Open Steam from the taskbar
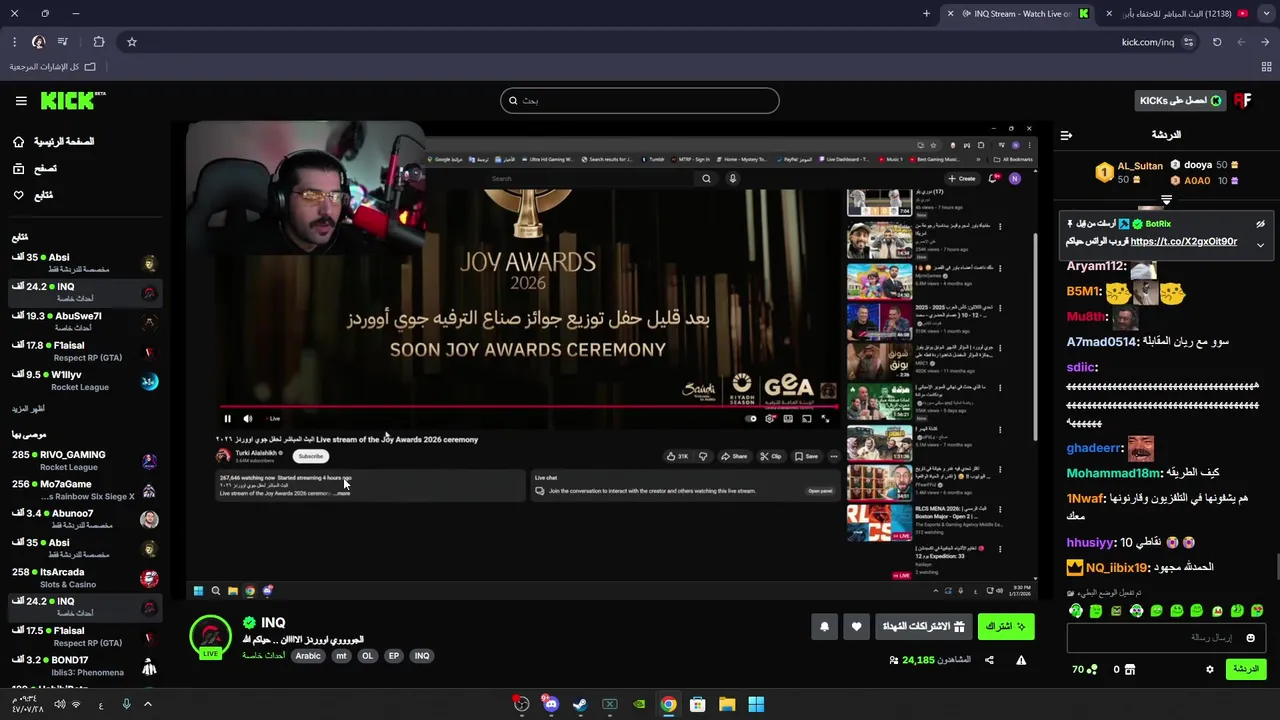 [x=580, y=704]
